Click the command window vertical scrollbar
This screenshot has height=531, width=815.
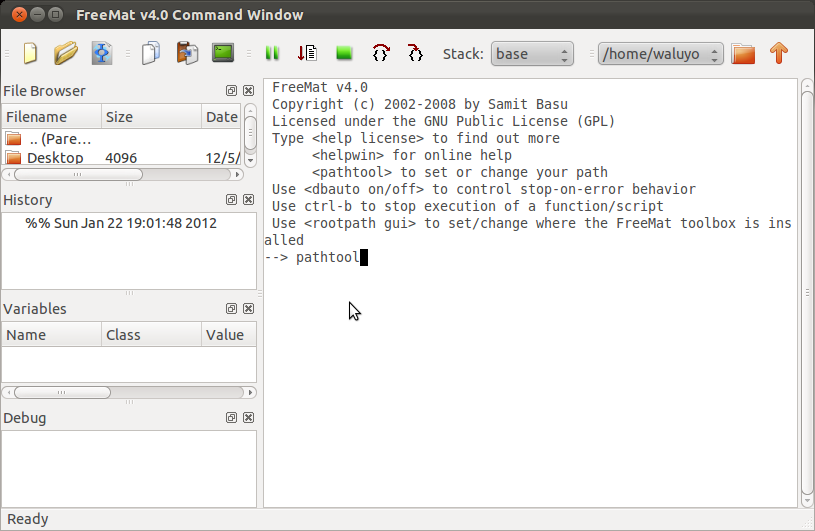coord(807,294)
